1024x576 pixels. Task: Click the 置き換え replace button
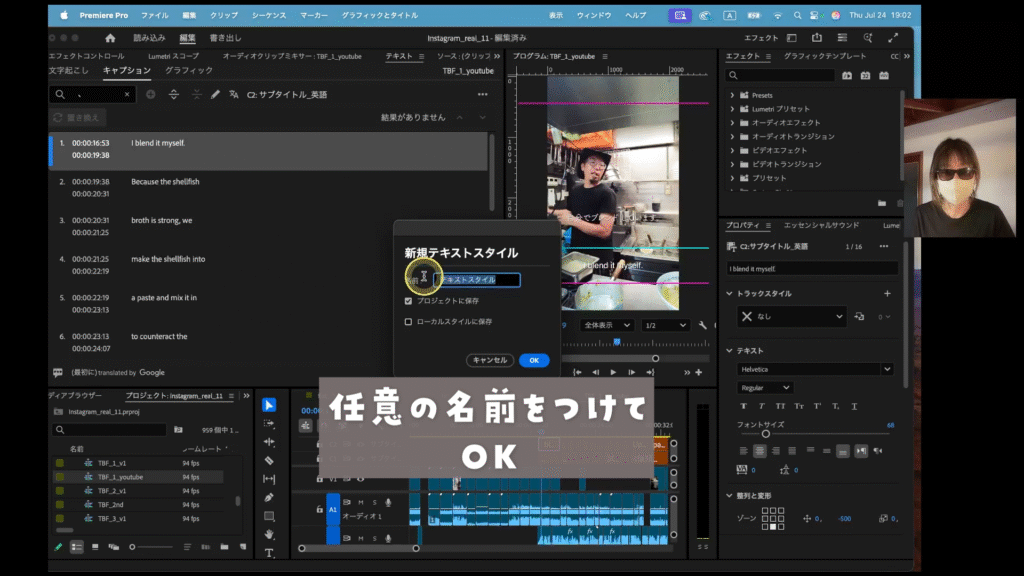(78, 118)
